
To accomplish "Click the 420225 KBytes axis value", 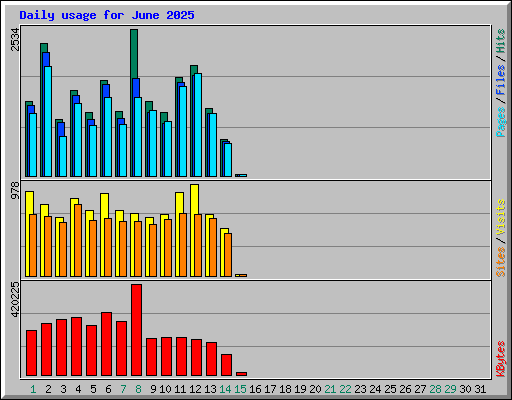I will 15,300.
